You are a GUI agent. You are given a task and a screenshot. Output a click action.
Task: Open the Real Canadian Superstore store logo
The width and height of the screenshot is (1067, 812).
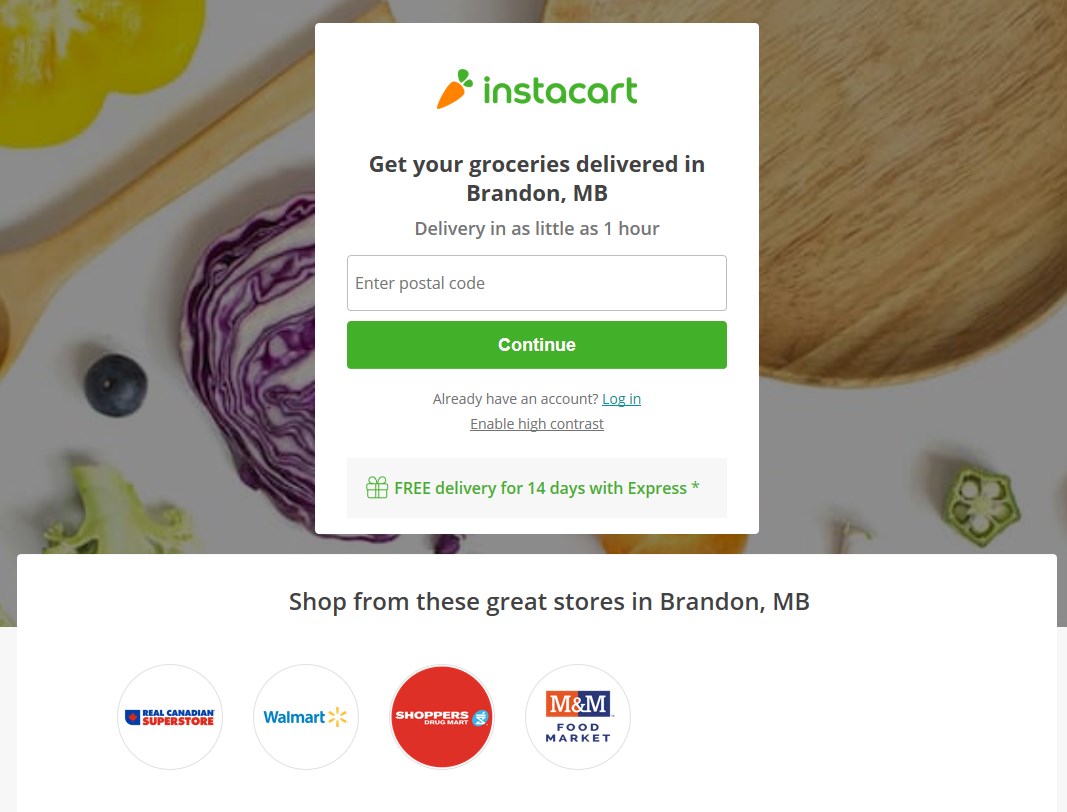coord(170,717)
